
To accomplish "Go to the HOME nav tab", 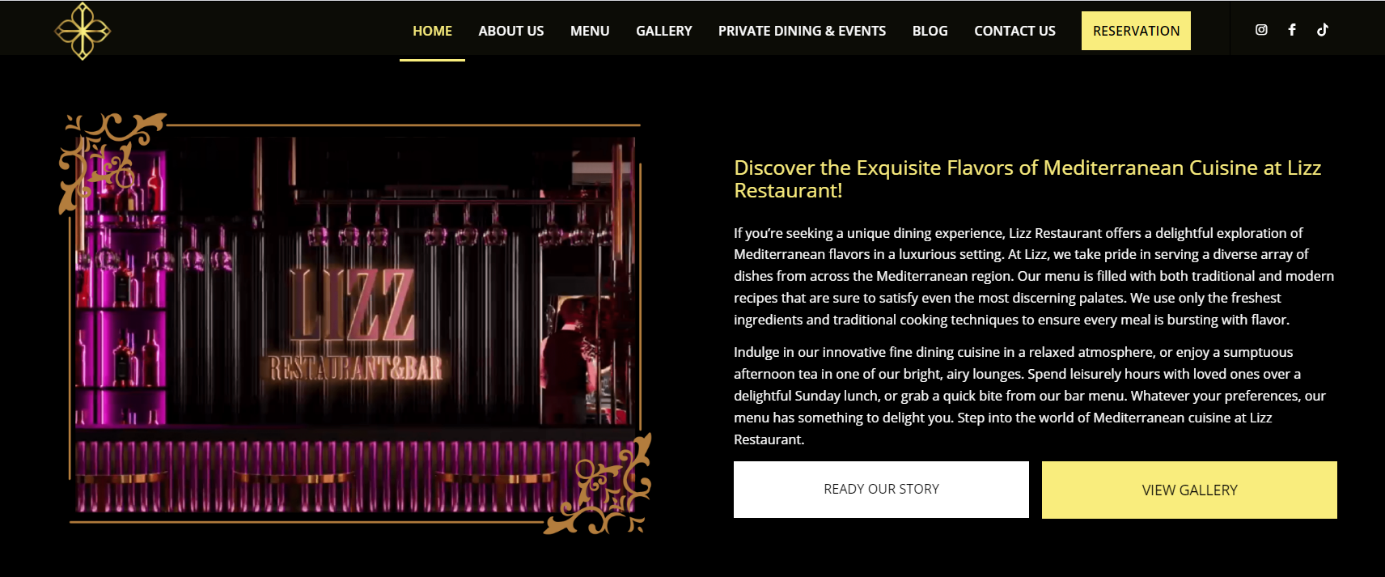I will tap(432, 31).
